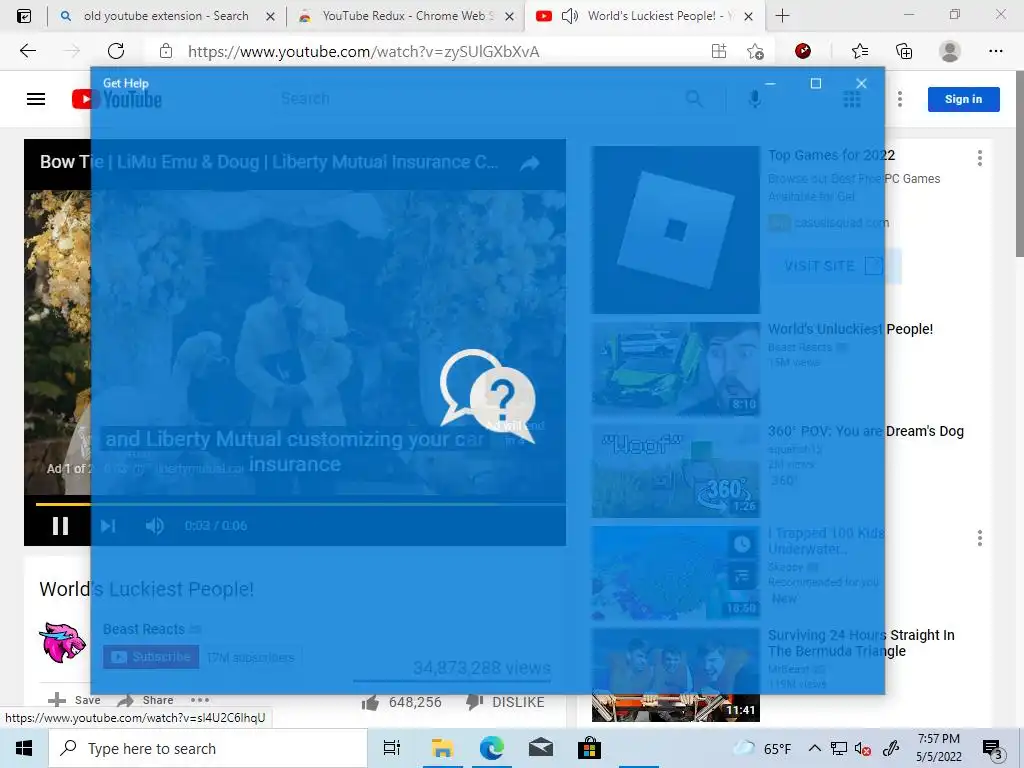The height and width of the screenshot is (768, 1024).
Task: Mute the video player volume icon
Action: 155,526
